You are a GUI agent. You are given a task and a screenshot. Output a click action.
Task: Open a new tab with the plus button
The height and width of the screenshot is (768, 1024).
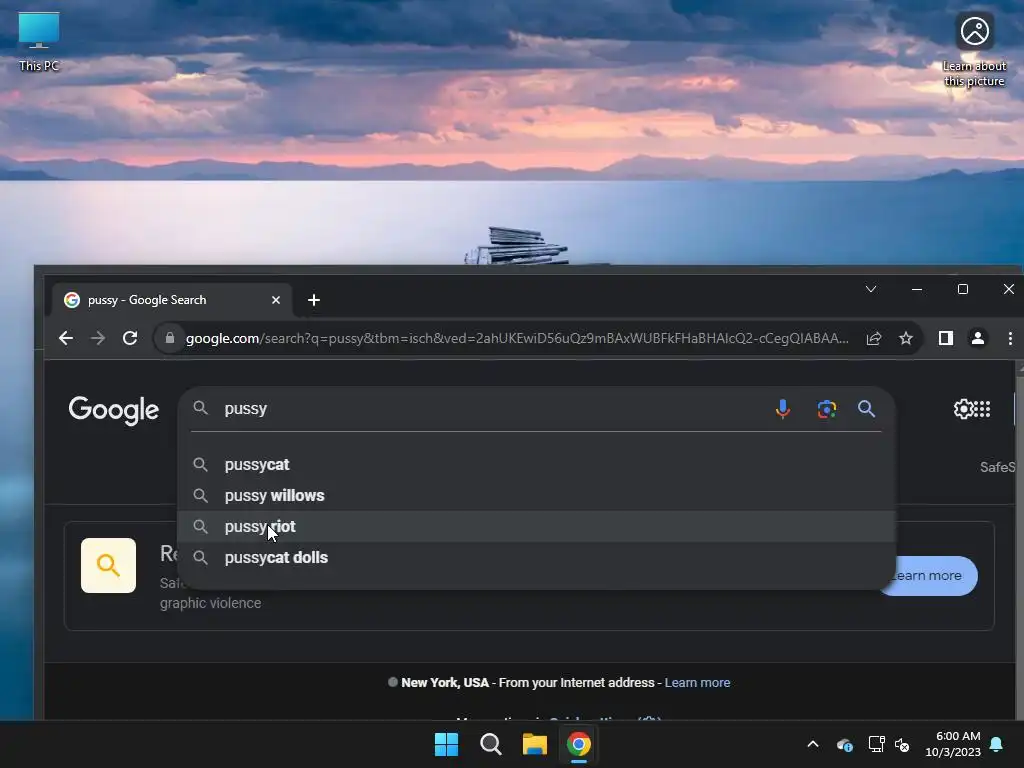pos(313,300)
